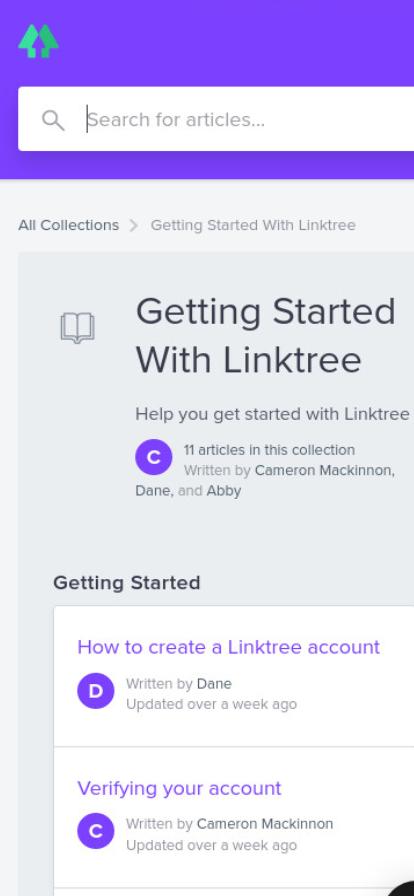414x896 pixels.
Task: Click the Getting Started With Linktree heading
Action: coord(265,335)
